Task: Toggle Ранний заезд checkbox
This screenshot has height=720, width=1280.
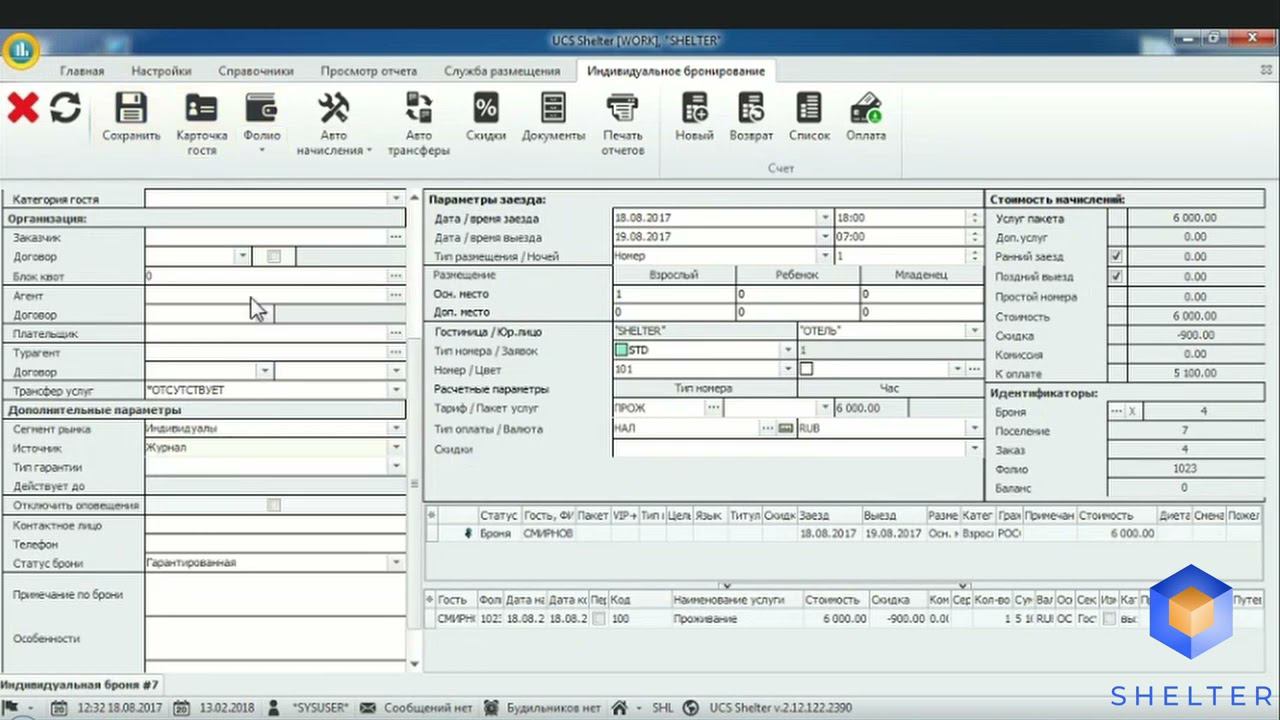Action: pos(1117,257)
